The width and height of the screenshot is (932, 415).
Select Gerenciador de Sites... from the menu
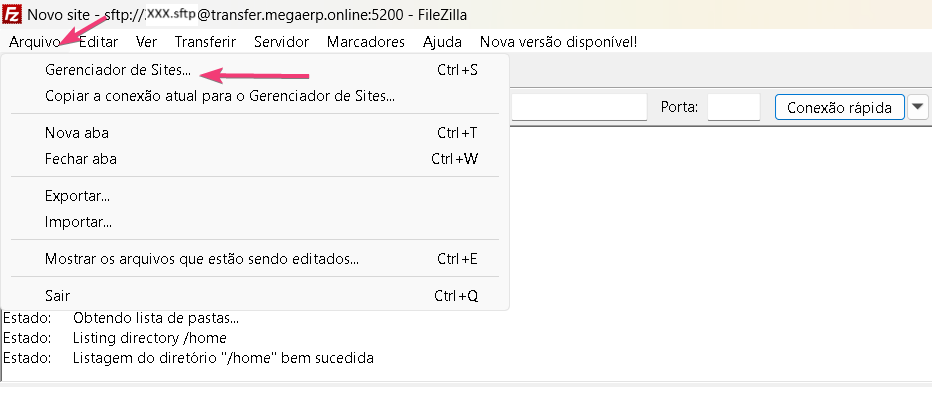click(x=118, y=71)
